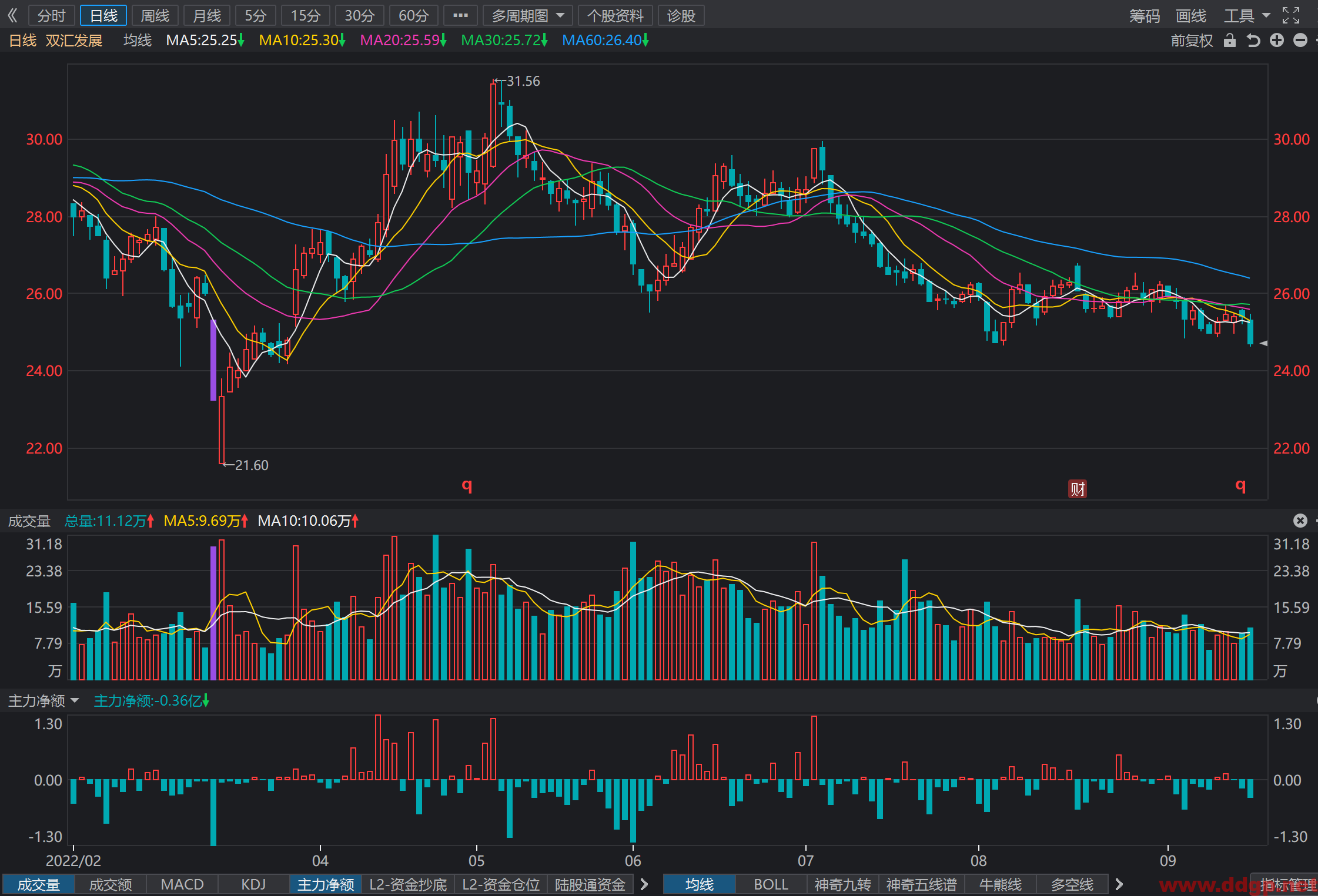This screenshot has height=896, width=1318.
Task: Close the 成交量 volume panel
Action: pyautogui.click(x=1300, y=521)
